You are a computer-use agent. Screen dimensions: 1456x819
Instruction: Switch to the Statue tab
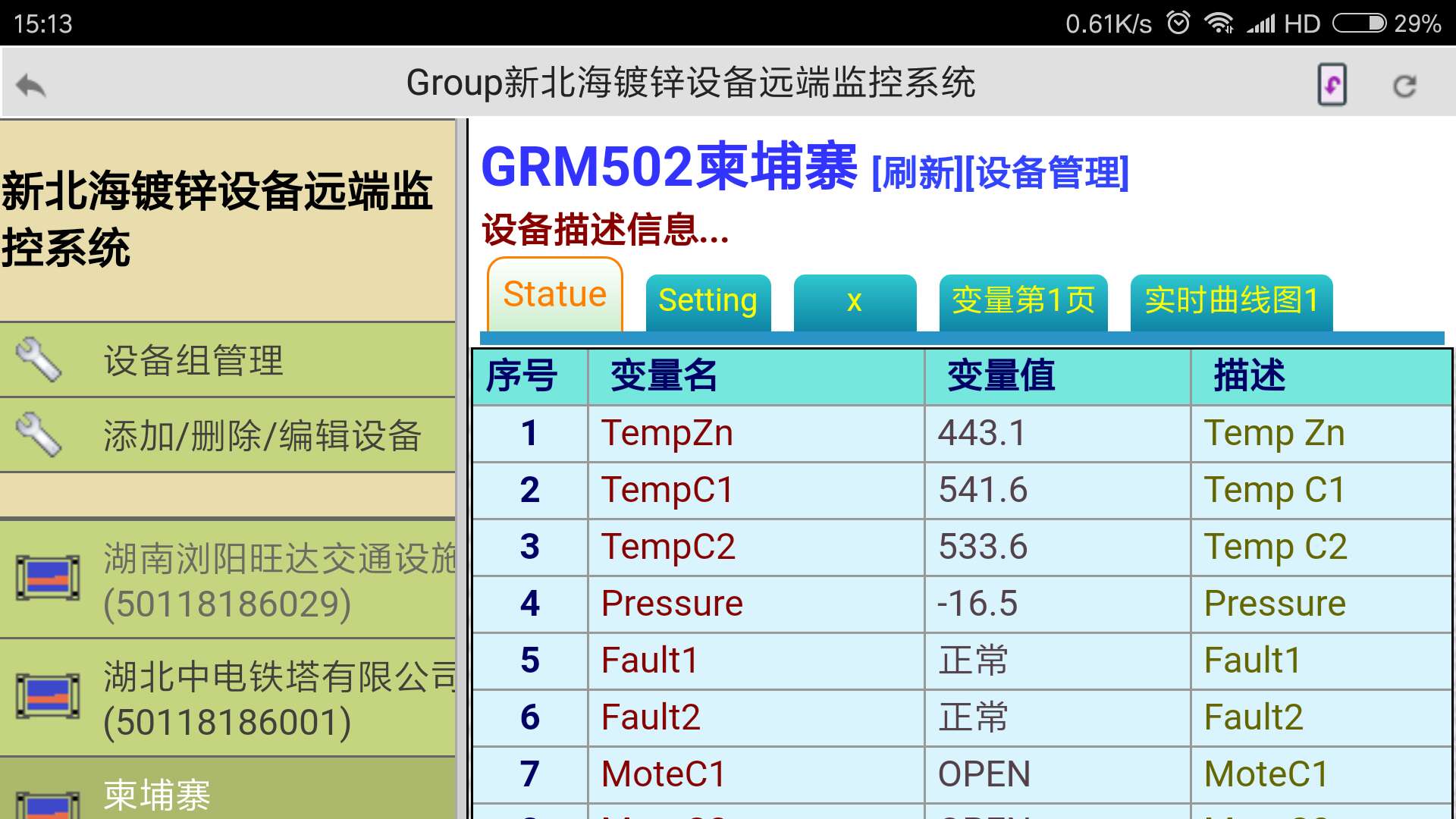pyautogui.click(x=554, y=295)
